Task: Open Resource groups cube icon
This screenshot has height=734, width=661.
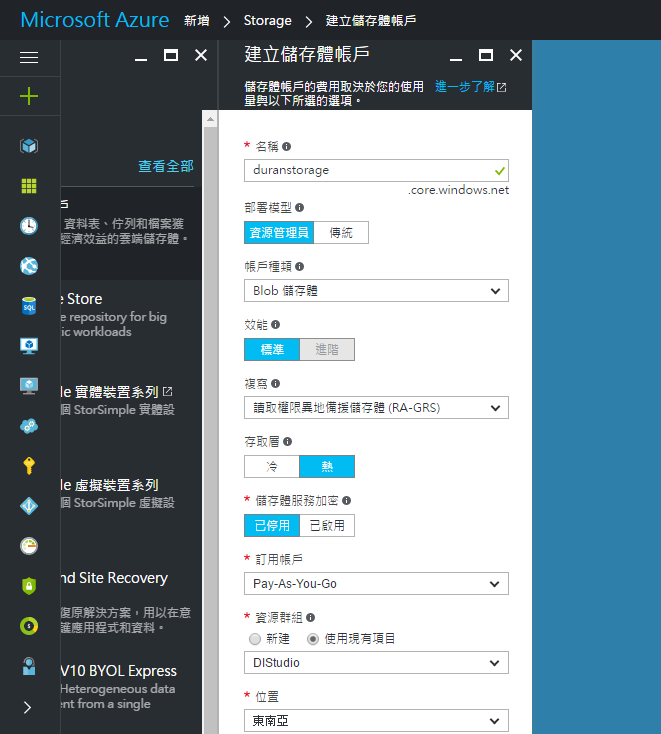Action: coord(29,146)
